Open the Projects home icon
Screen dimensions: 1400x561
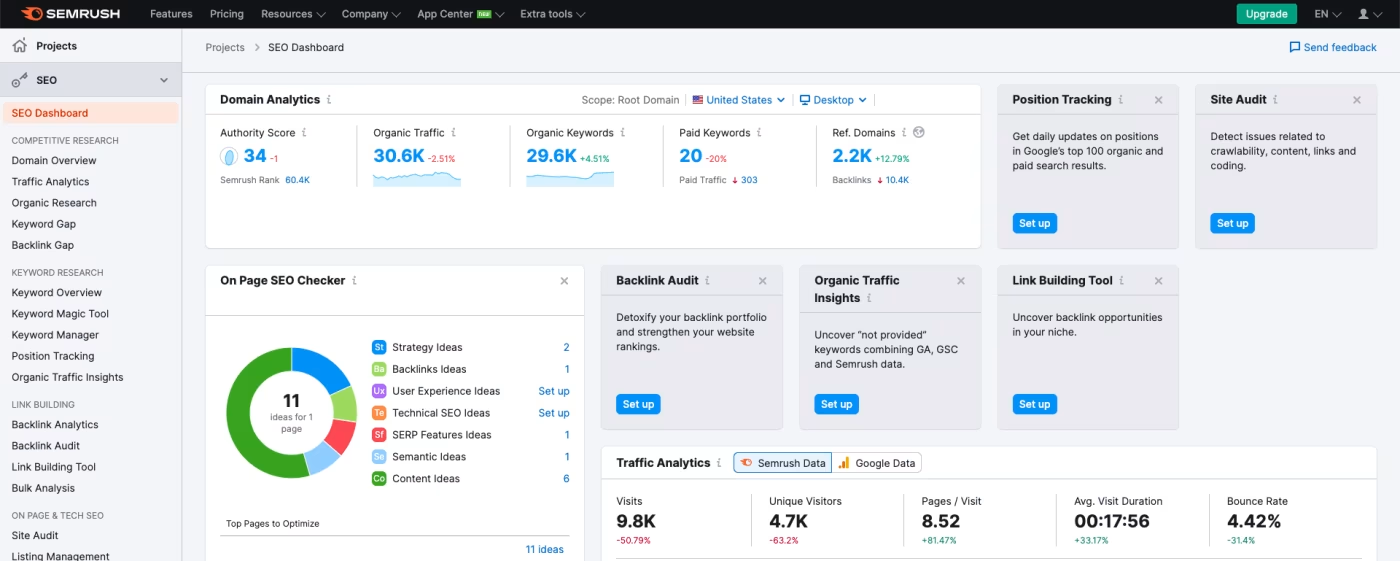click(19, 46)
